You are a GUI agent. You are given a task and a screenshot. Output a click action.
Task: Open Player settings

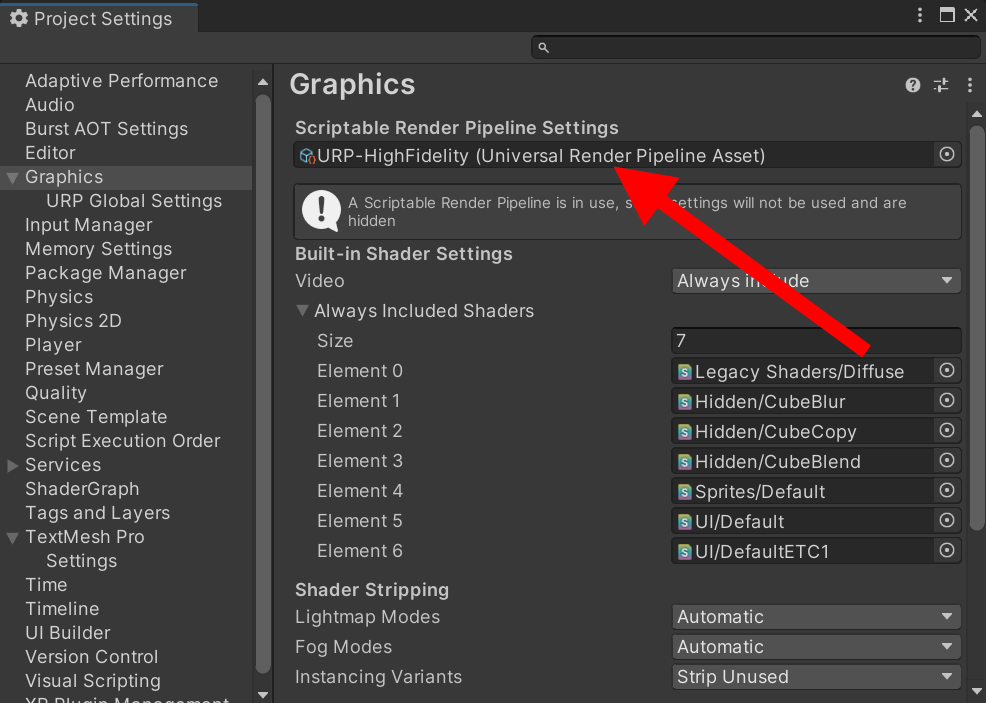coord(53,345)
